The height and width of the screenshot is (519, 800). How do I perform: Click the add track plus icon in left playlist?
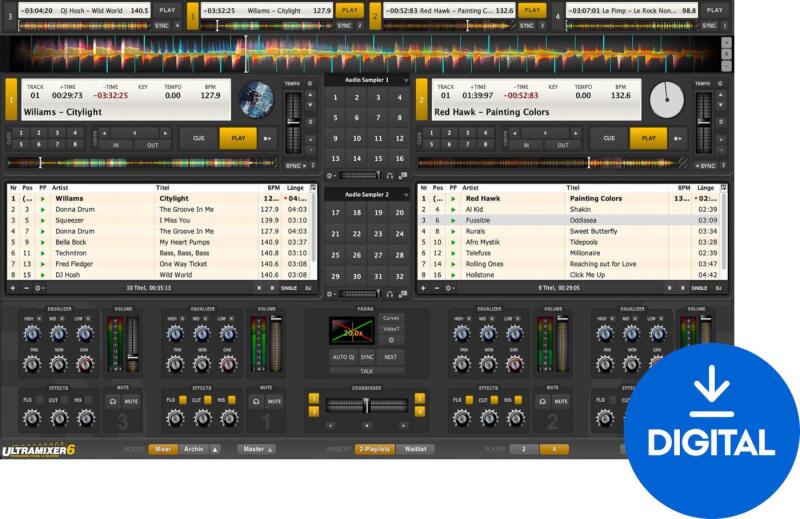pyautogui.click(x=12, y=287)
